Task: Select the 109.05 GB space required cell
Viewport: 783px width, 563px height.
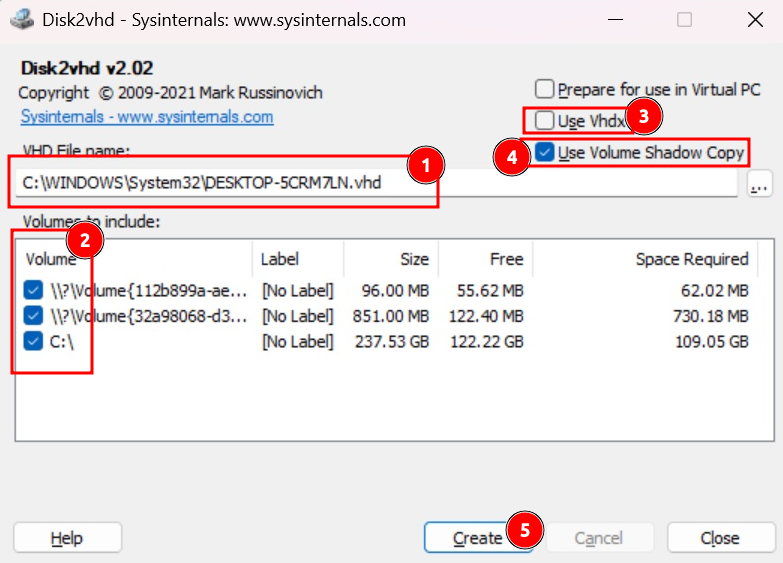Action: click(x=712, y=342)
